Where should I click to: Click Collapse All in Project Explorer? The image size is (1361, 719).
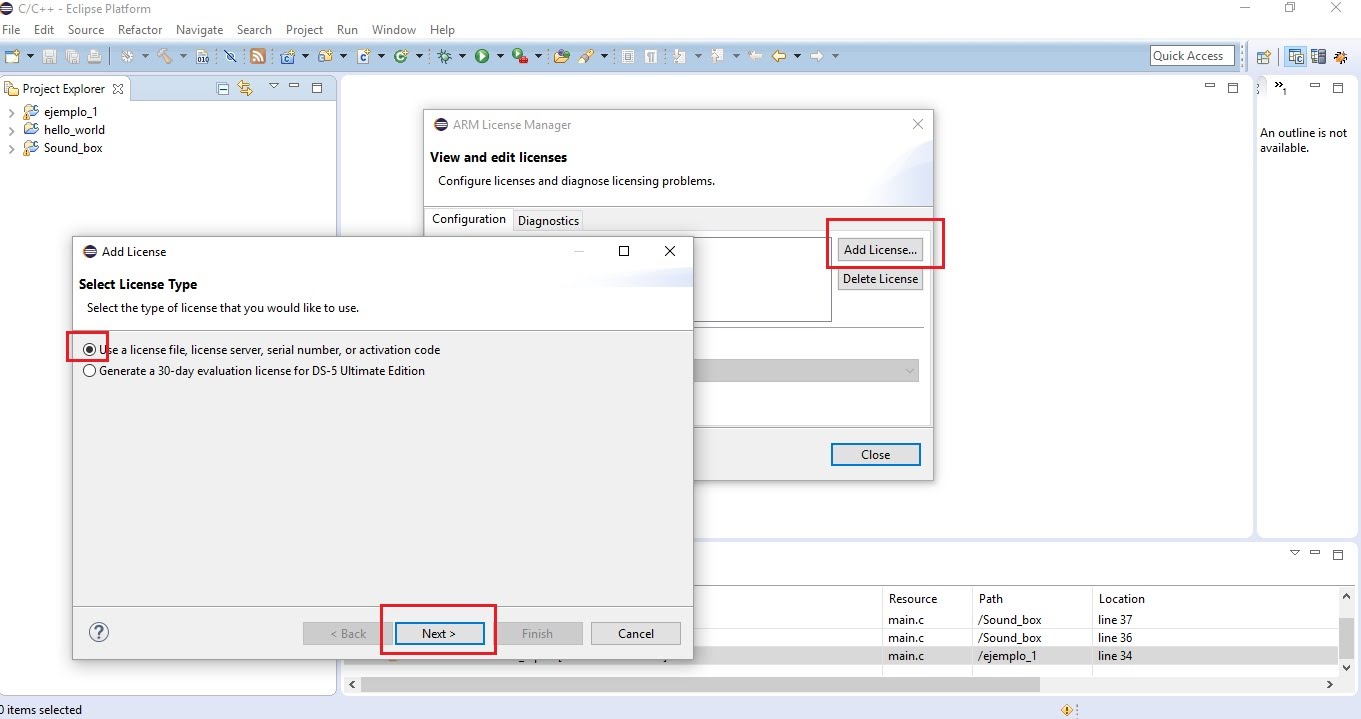tap(223, 88)
